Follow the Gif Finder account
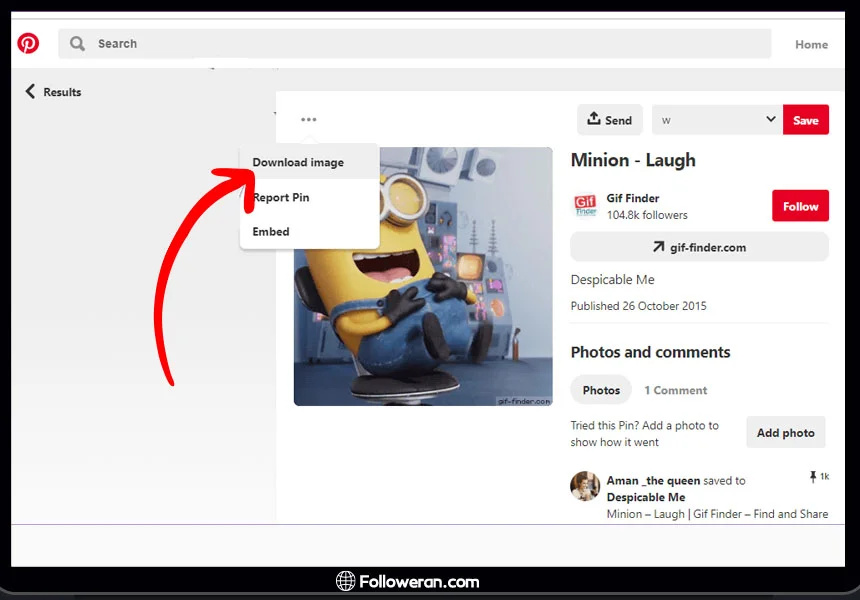860x600 pixels. click(x=800, y=206)
